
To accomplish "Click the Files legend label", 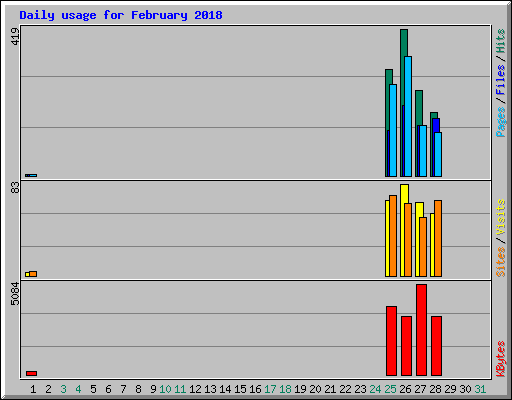I will coord(500,80).
